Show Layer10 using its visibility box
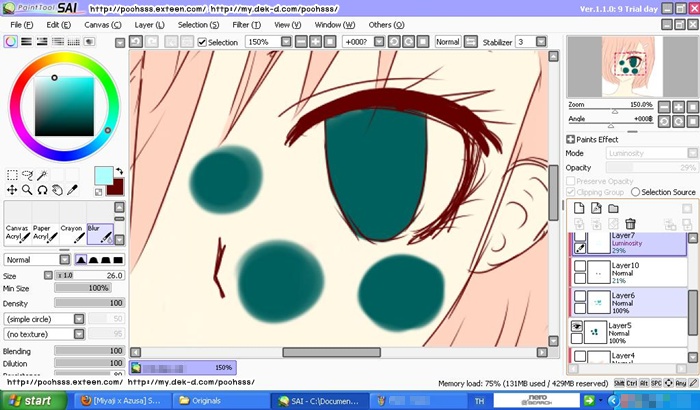The image size is (700, 410). [x=580, y=266]
